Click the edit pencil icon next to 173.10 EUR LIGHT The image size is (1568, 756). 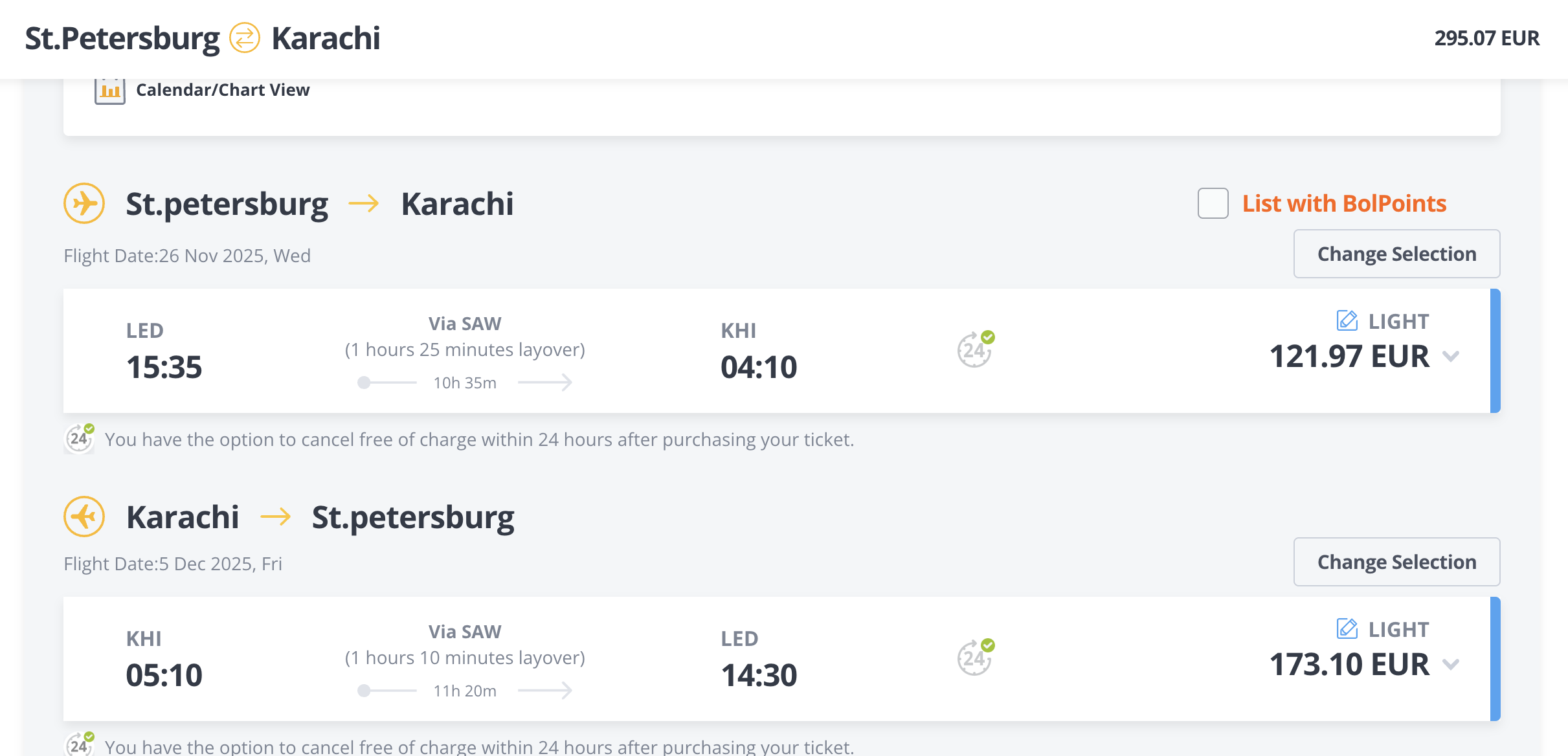click(1347, 628)
